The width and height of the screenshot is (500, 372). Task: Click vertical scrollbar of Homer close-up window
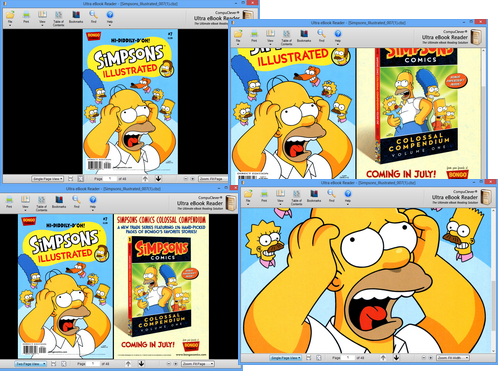[494, 280]
